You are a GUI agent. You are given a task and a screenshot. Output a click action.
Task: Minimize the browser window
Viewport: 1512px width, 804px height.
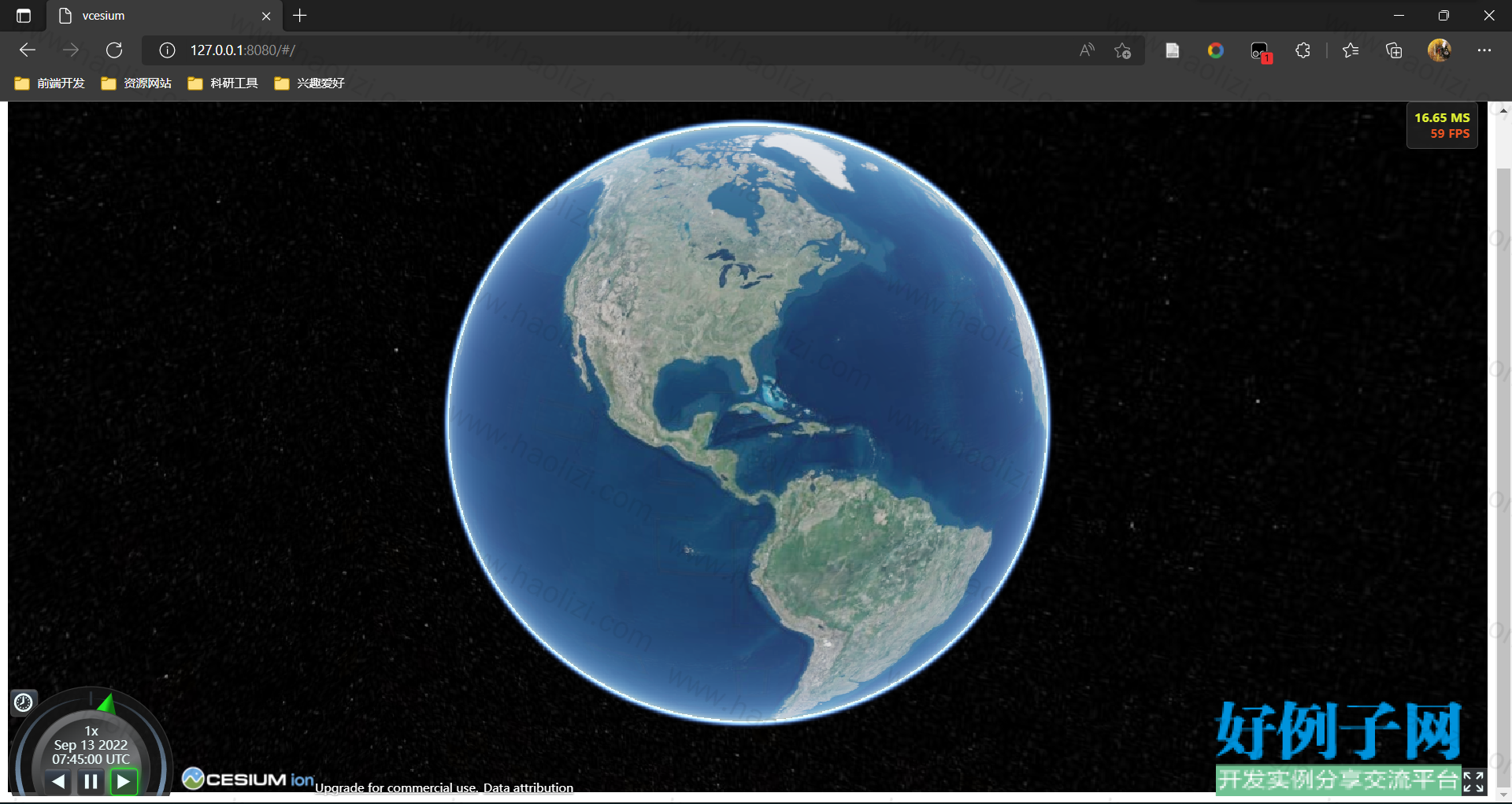[1399, 16]
